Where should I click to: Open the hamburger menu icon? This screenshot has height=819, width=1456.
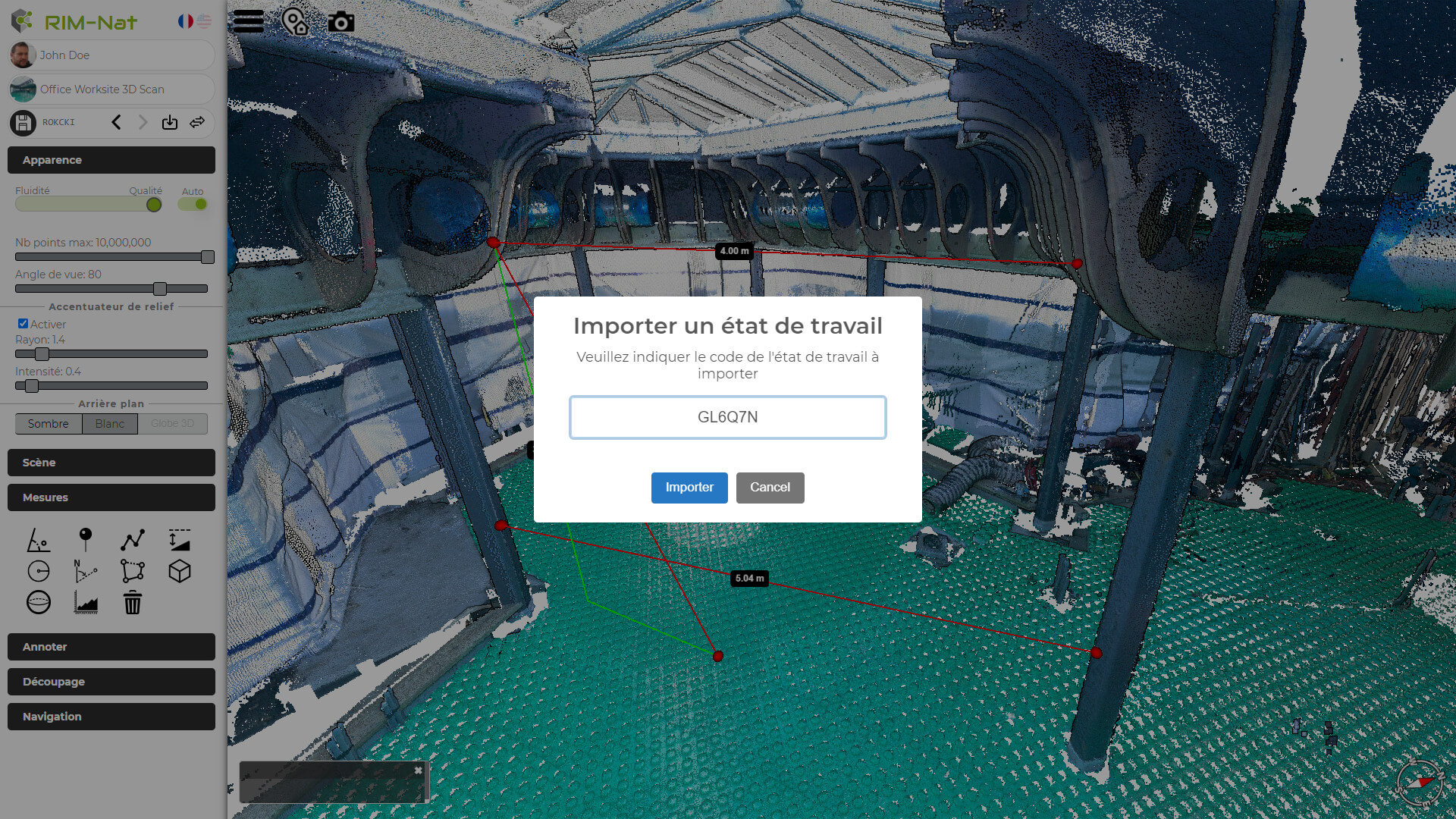pyautogui.click(x=249, y=21)
